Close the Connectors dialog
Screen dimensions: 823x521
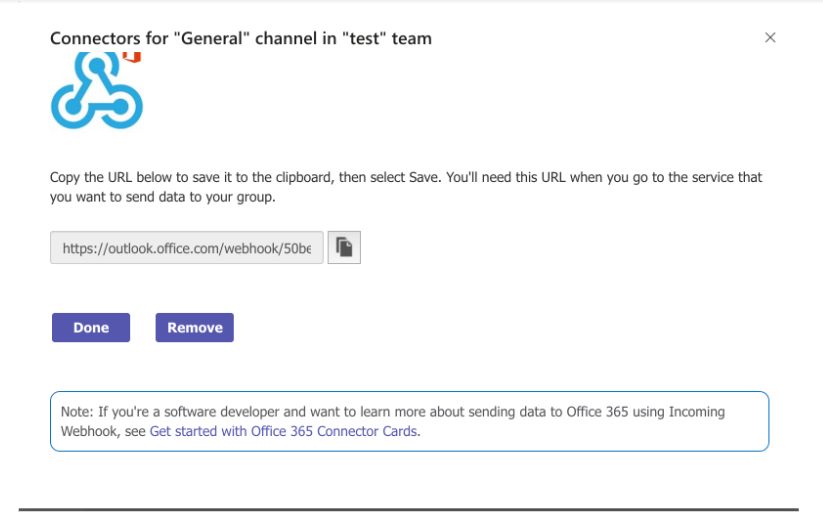point(769,38)
